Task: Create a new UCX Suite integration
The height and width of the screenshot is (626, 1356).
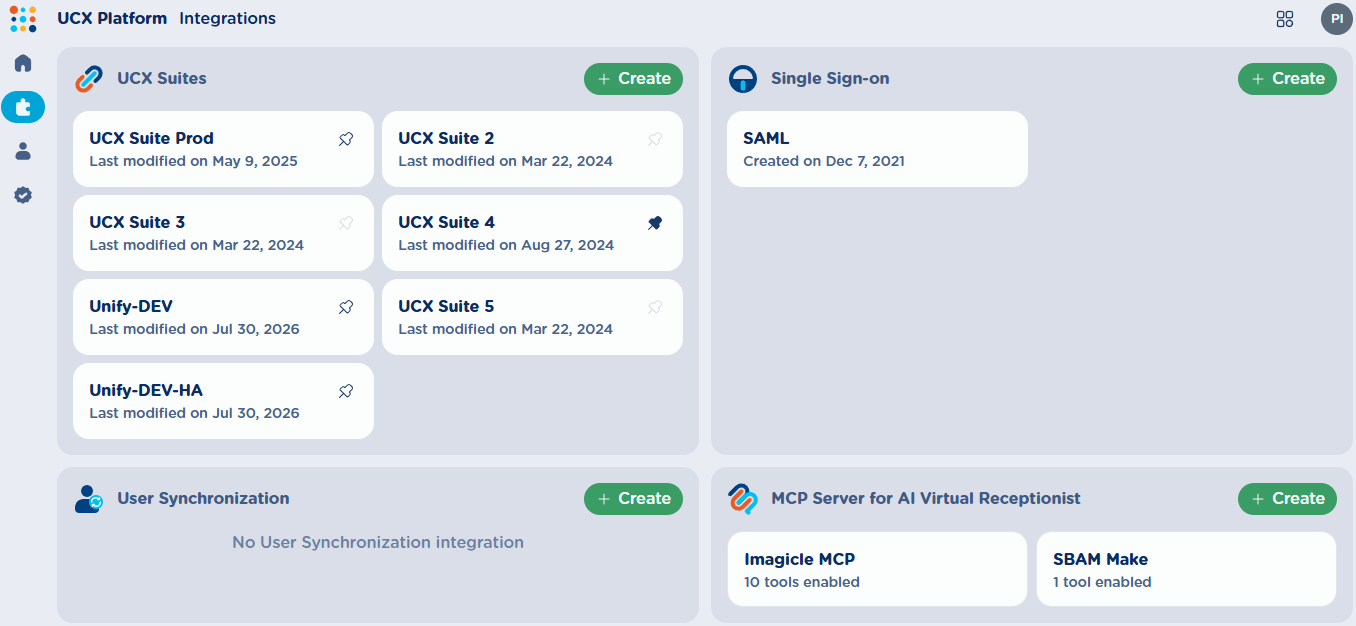Action: click(x=633, y=79)
